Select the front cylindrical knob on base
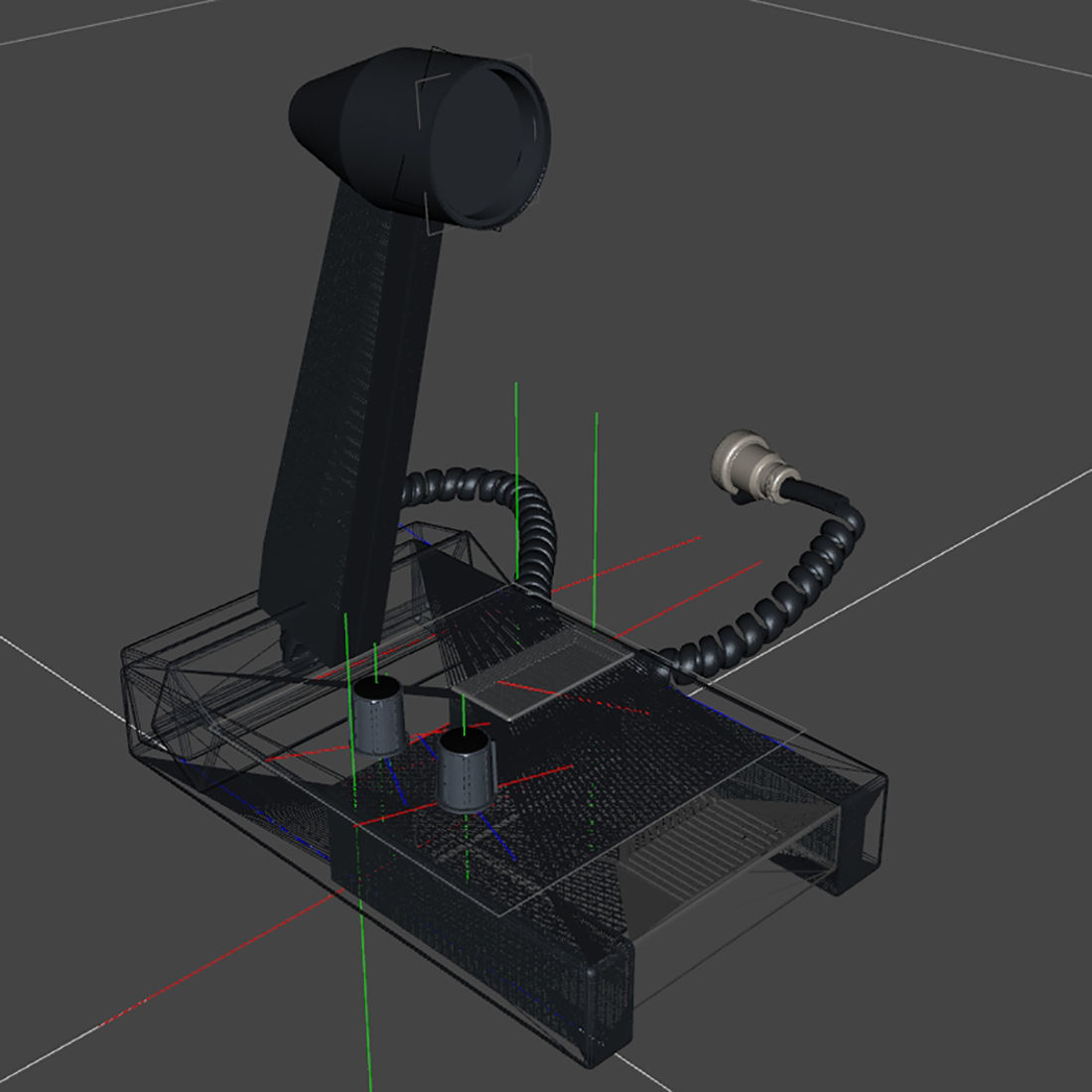 [x=466, y=770]
